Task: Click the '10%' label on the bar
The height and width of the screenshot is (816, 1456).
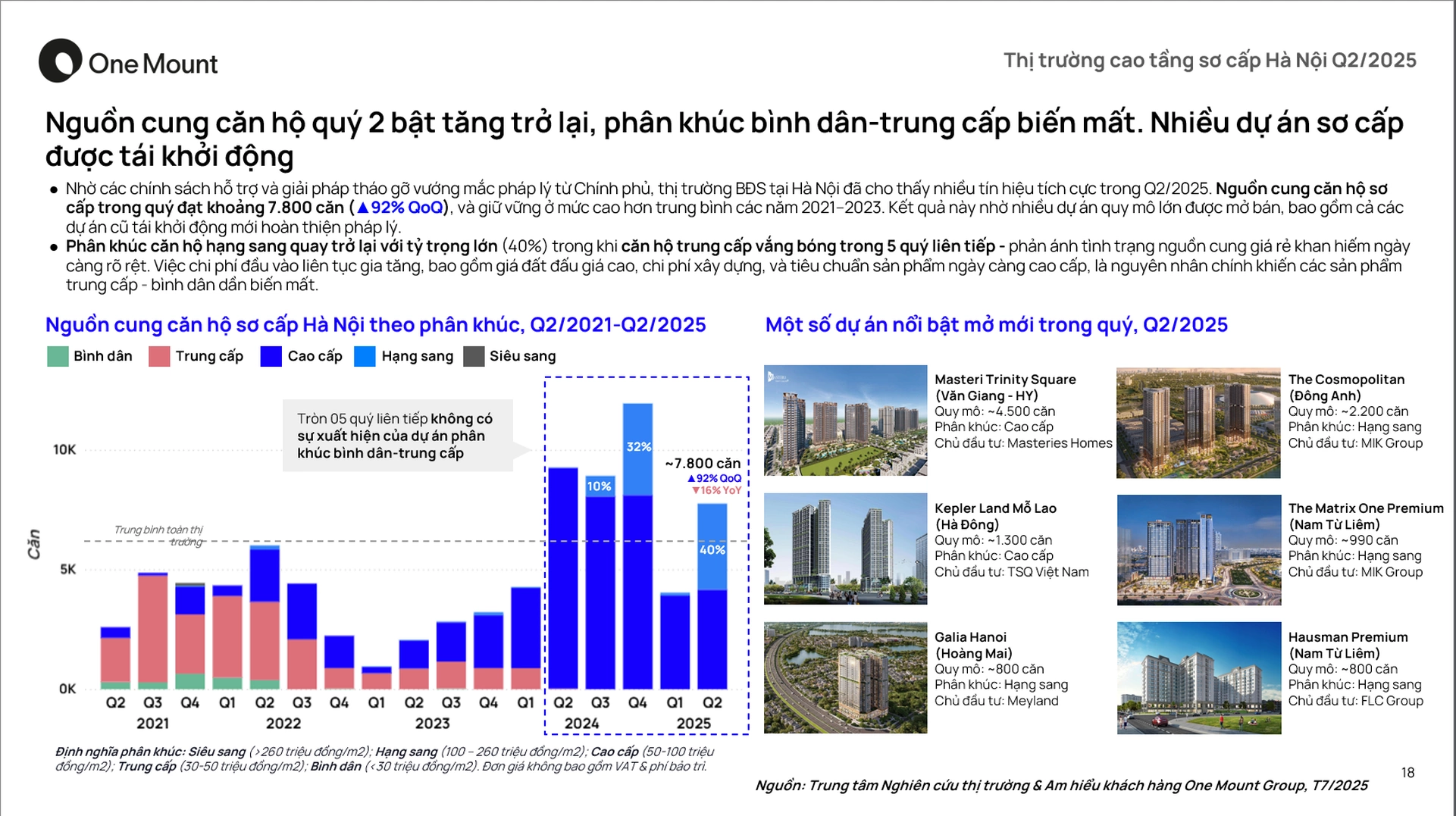Action: (600, 486)
